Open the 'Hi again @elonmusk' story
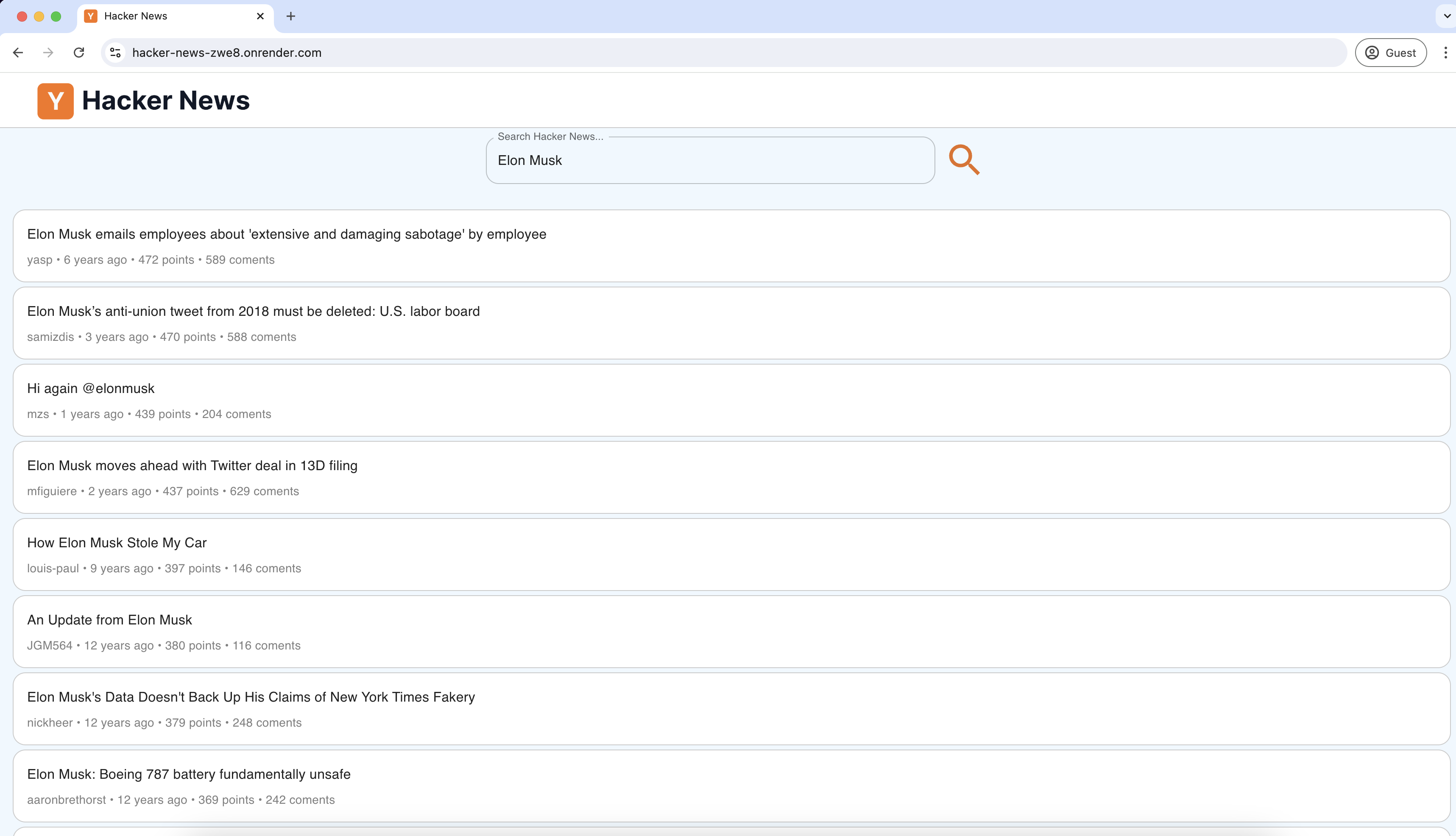Image resolution: width=1456 pixels, height=836 pixels. [x=91, y=389]
